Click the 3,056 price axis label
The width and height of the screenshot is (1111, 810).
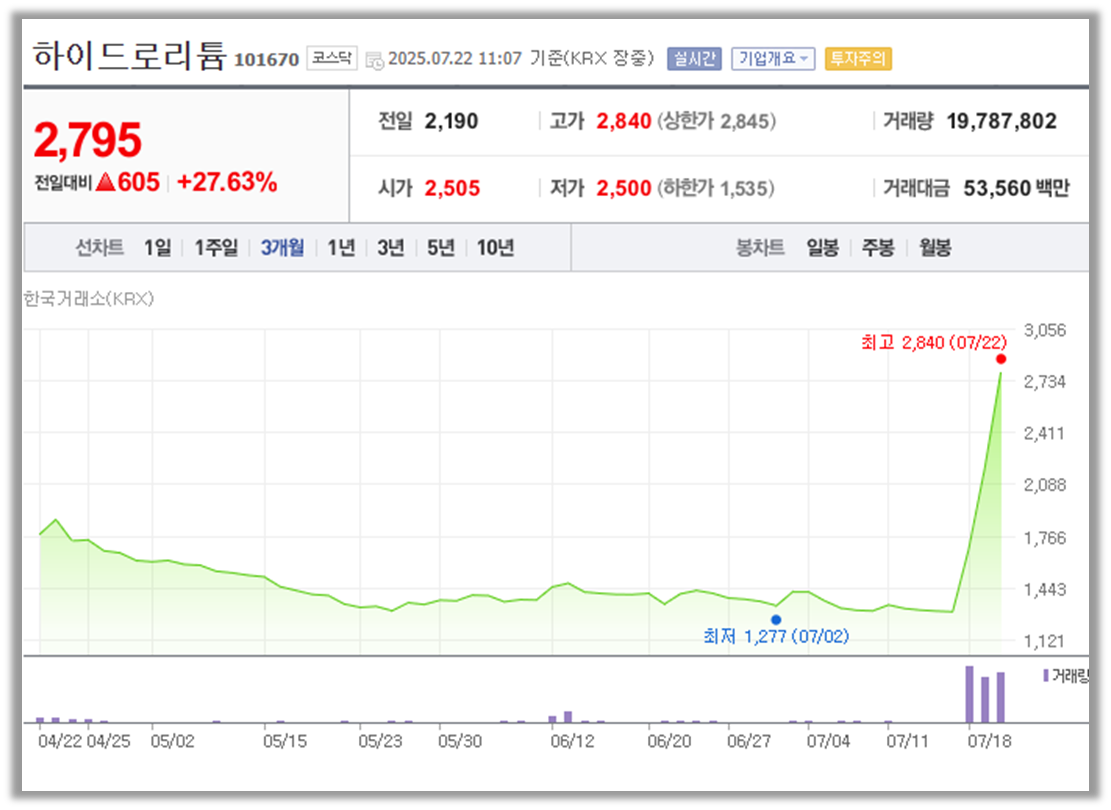[1044, 330]
